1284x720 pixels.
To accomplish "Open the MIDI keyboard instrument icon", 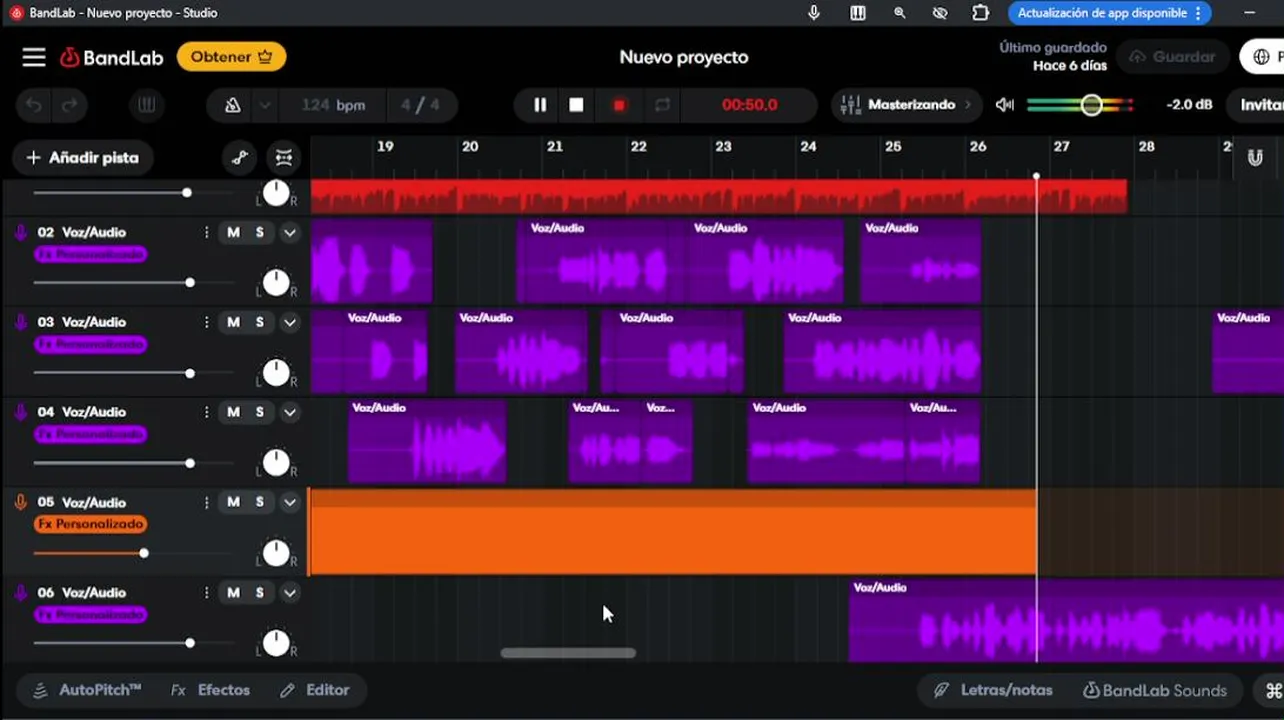I will coord(146,105).
